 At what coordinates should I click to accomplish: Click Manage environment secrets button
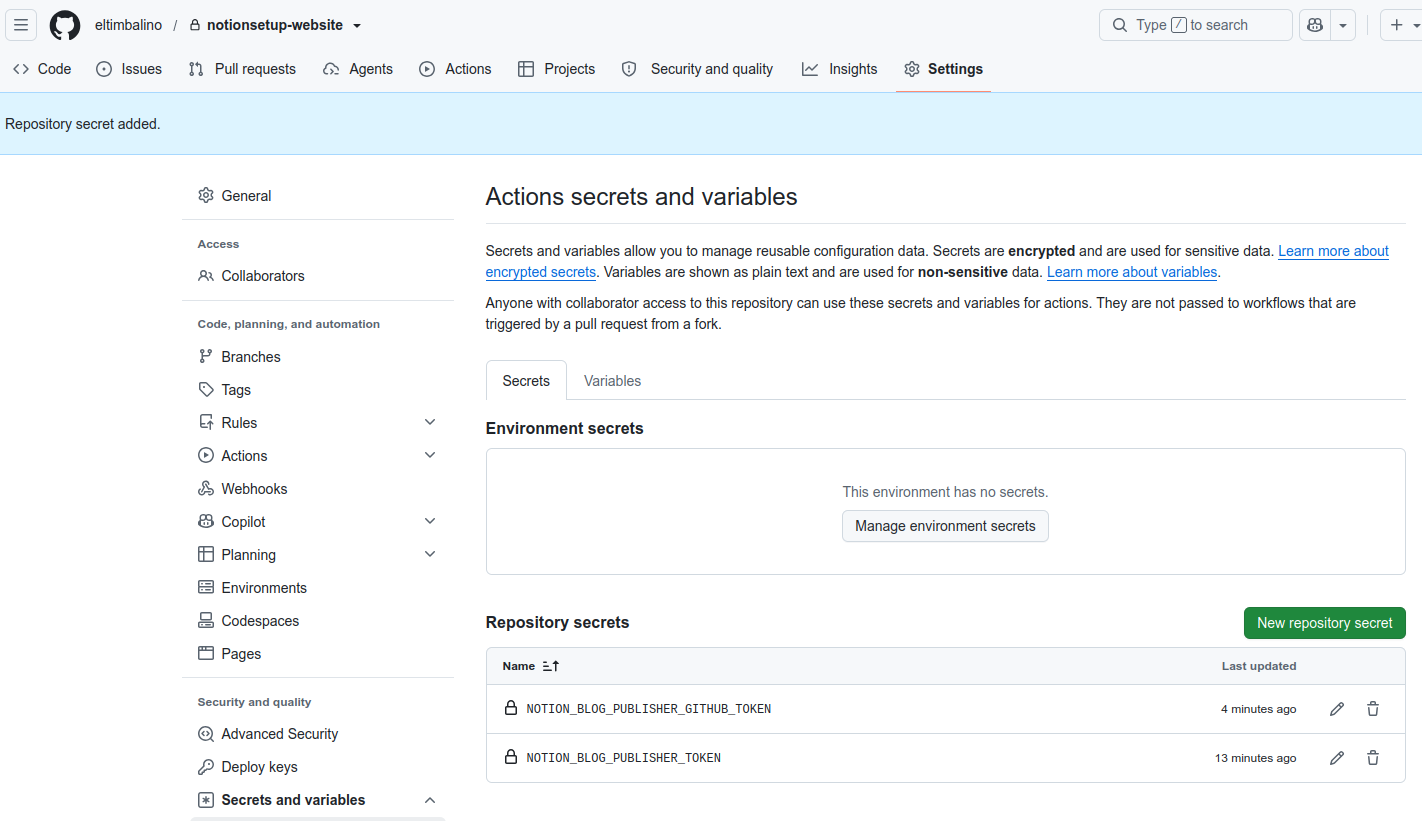[x=945, y=526]
